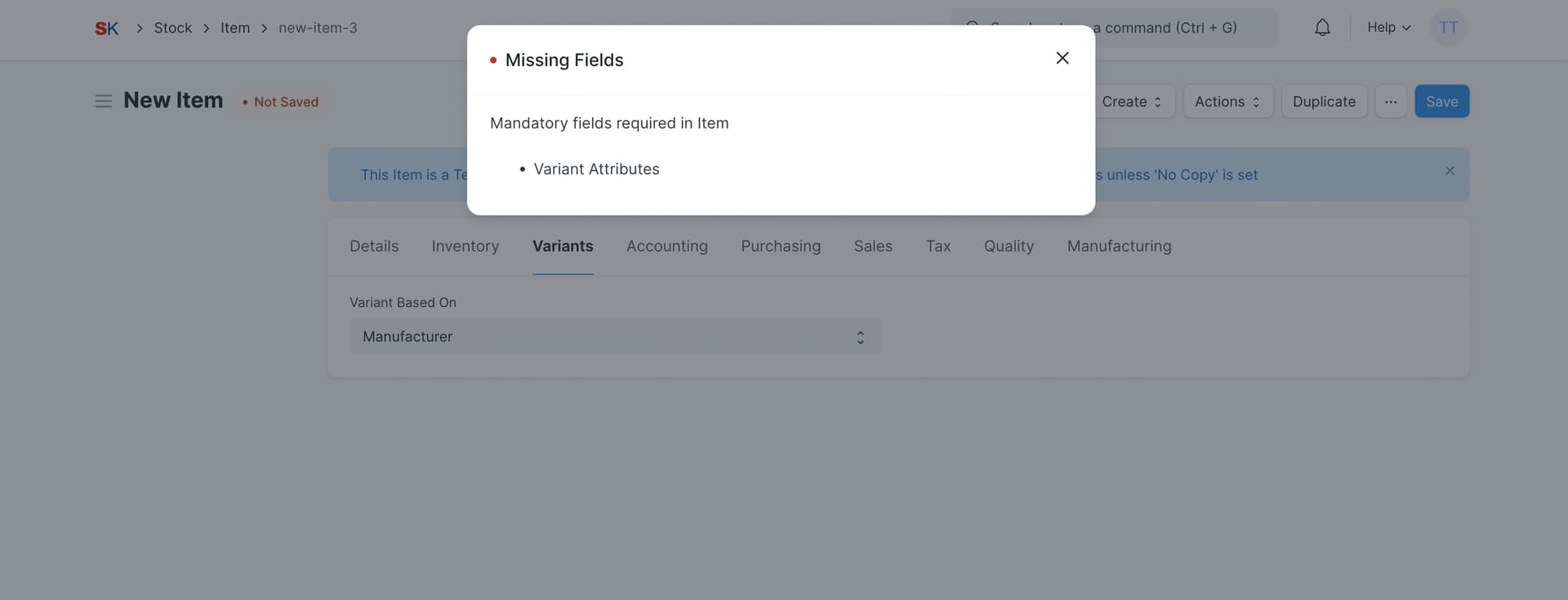Dismiss the blue template info banner

point(1450,171)
